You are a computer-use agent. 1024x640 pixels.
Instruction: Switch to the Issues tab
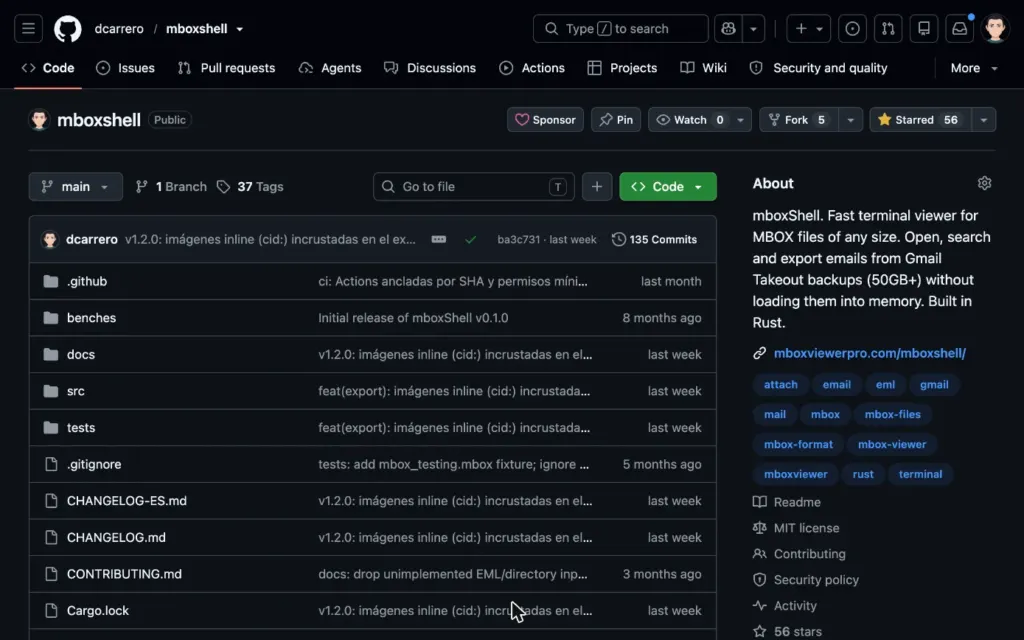tap(125, 68)
